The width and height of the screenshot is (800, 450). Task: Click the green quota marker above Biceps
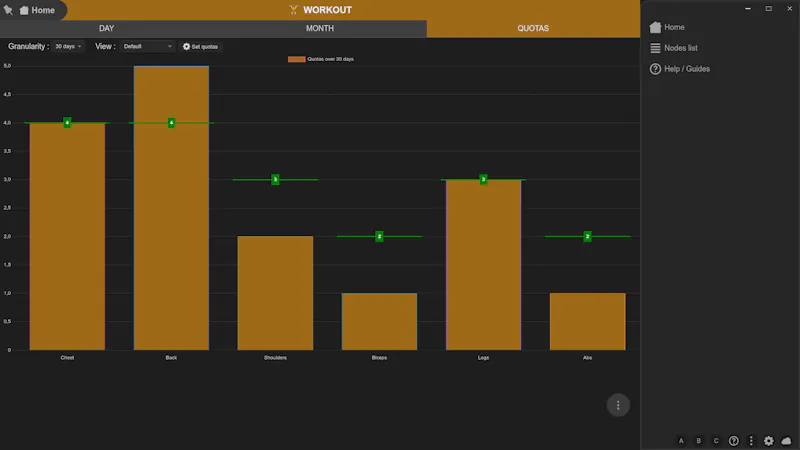point(380,236)
